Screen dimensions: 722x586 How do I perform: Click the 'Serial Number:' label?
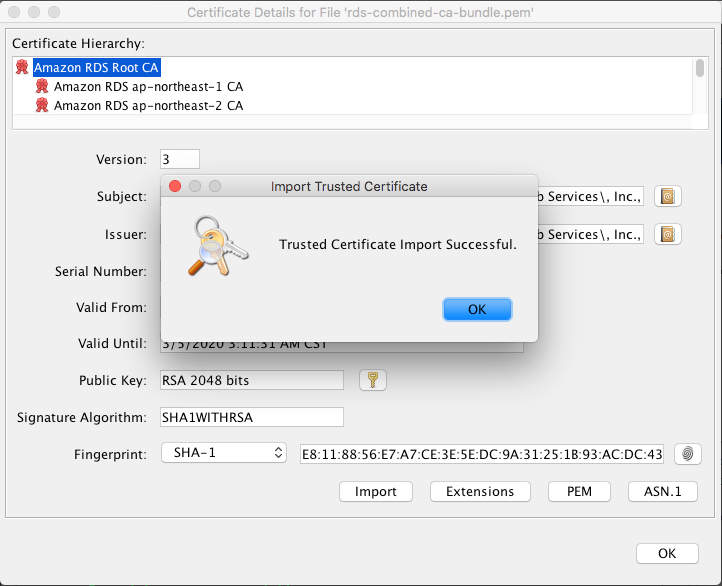pos(101,271)
